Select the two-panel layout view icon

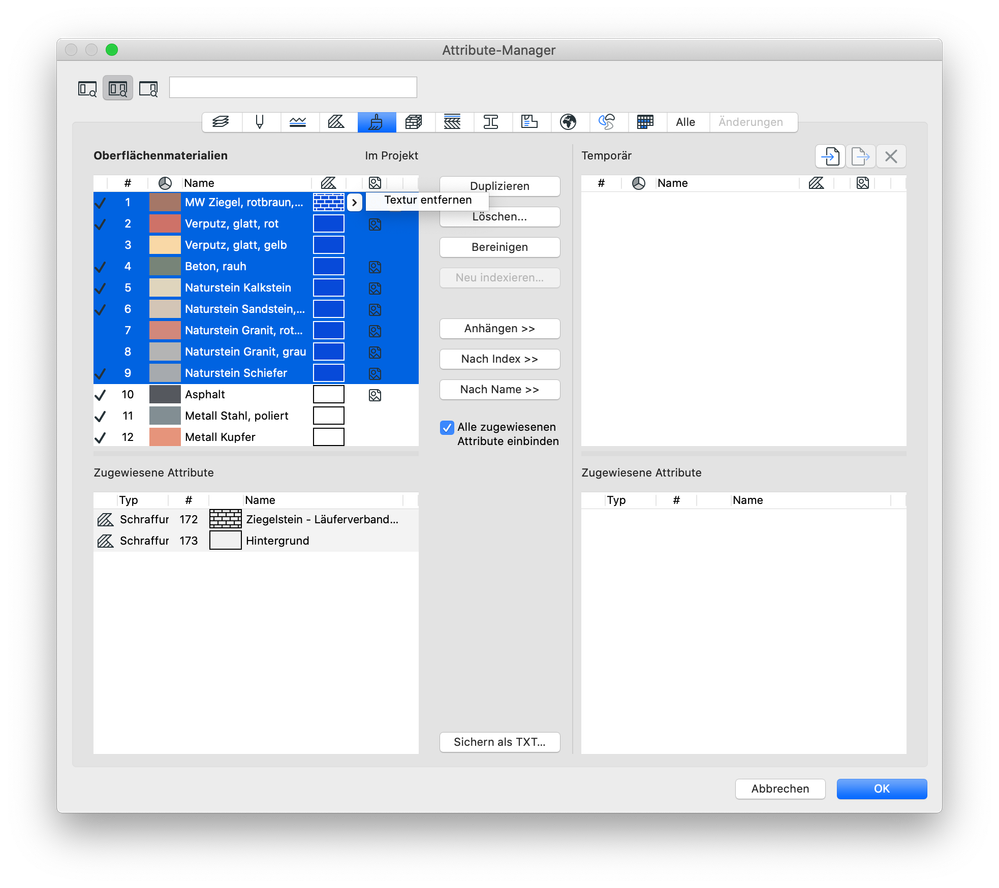118,89
